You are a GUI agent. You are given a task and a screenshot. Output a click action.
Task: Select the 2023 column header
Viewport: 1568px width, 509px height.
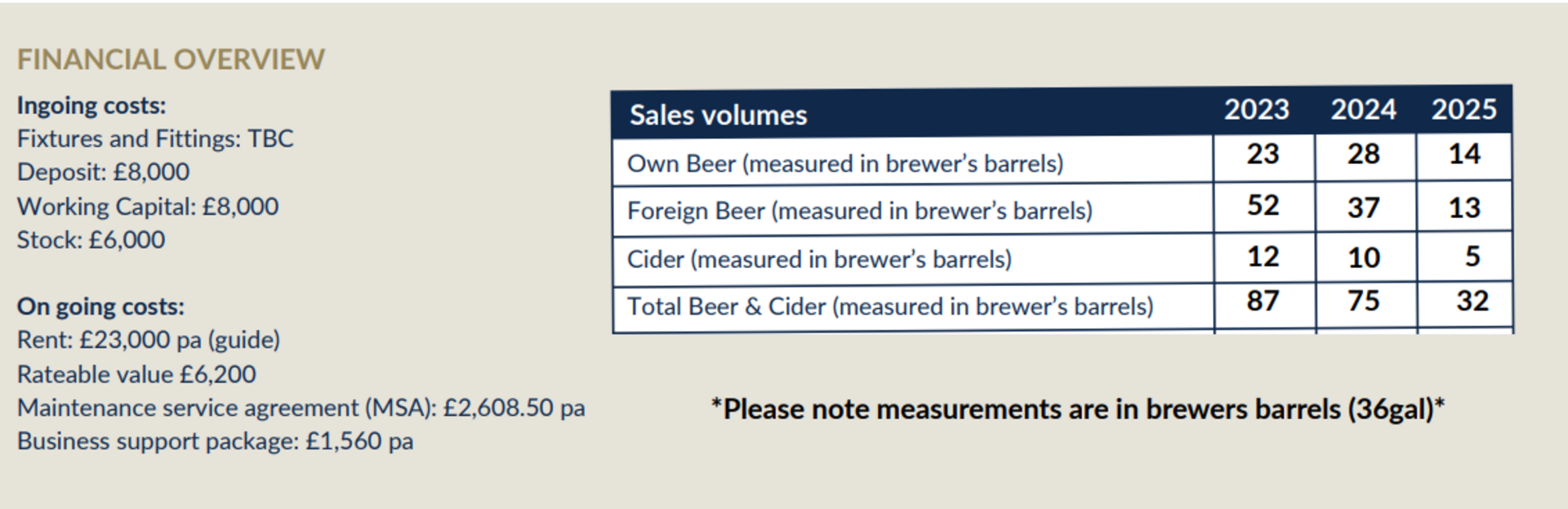tap(1256, 109)
